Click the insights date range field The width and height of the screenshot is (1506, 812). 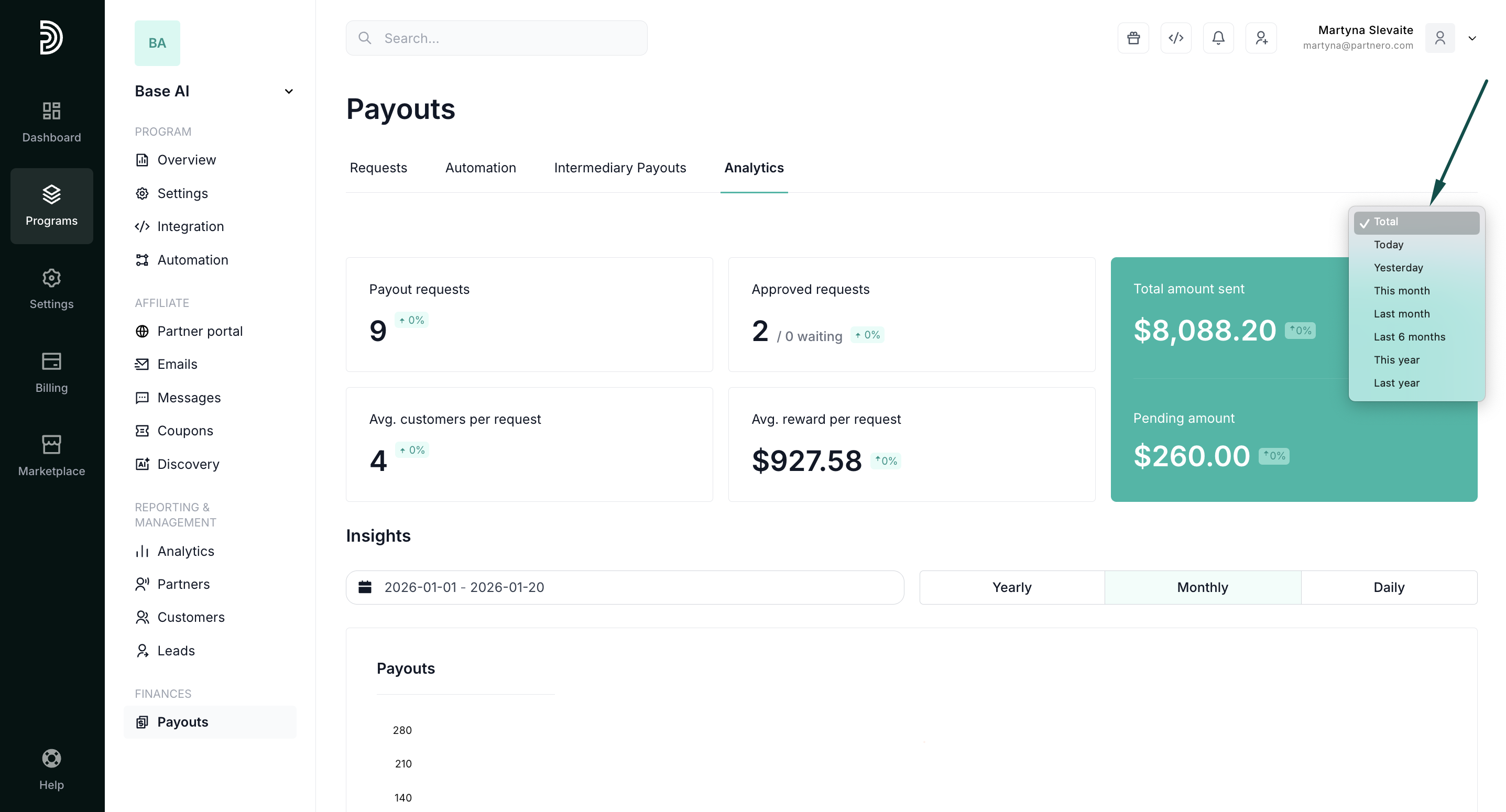point(625,587)
